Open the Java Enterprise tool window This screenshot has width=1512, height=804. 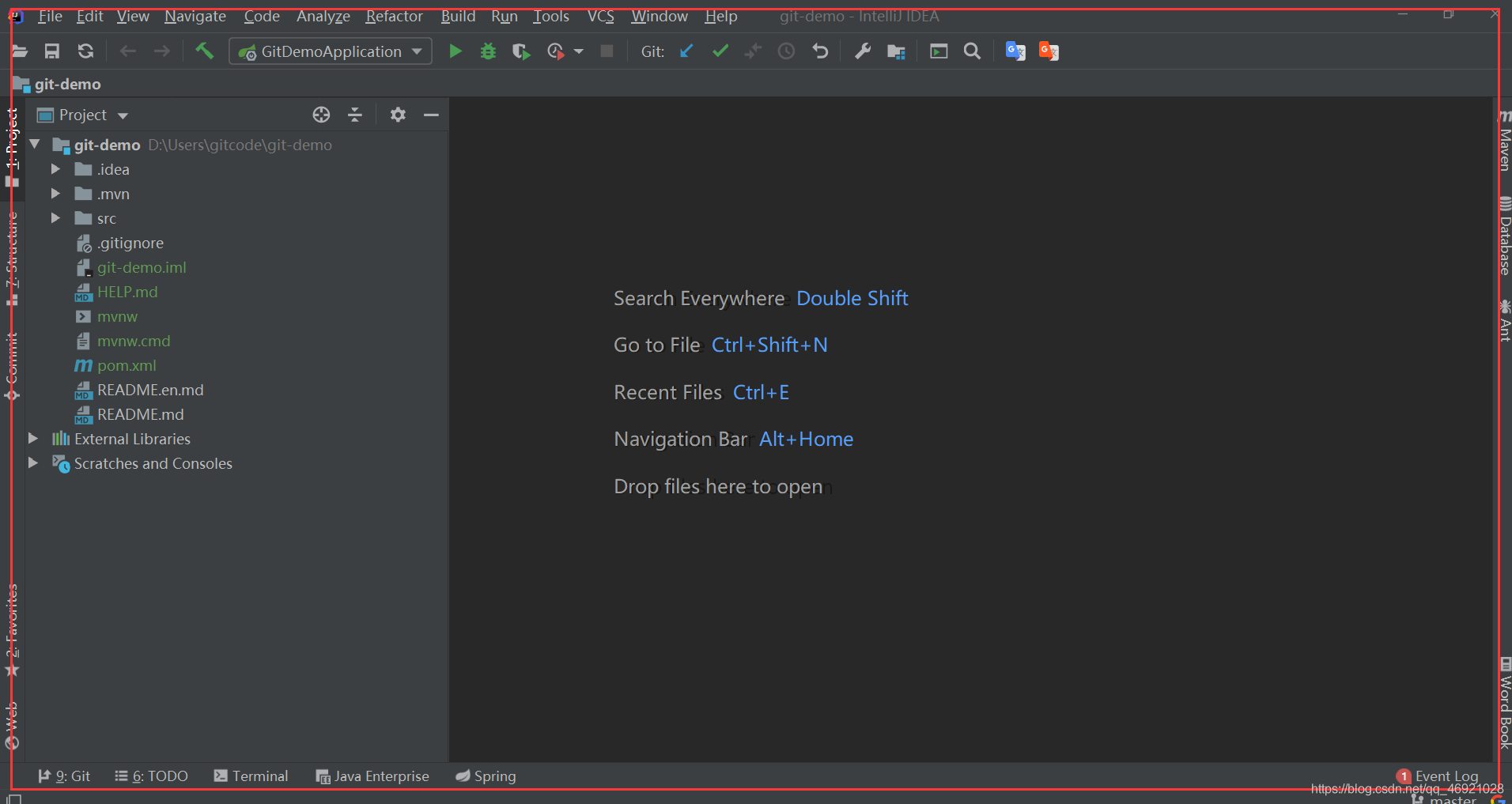pos(372,776)
